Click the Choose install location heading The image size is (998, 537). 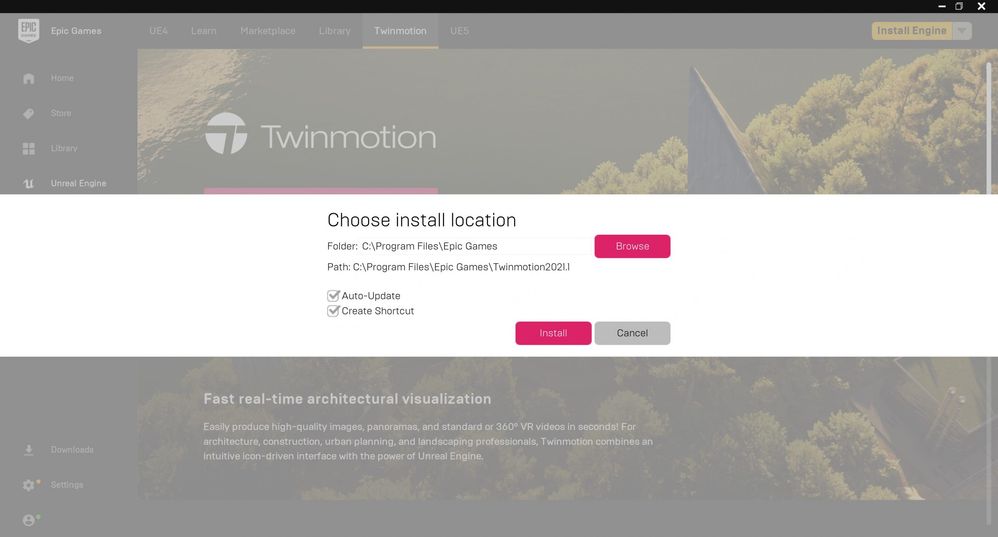coord(421,220)
